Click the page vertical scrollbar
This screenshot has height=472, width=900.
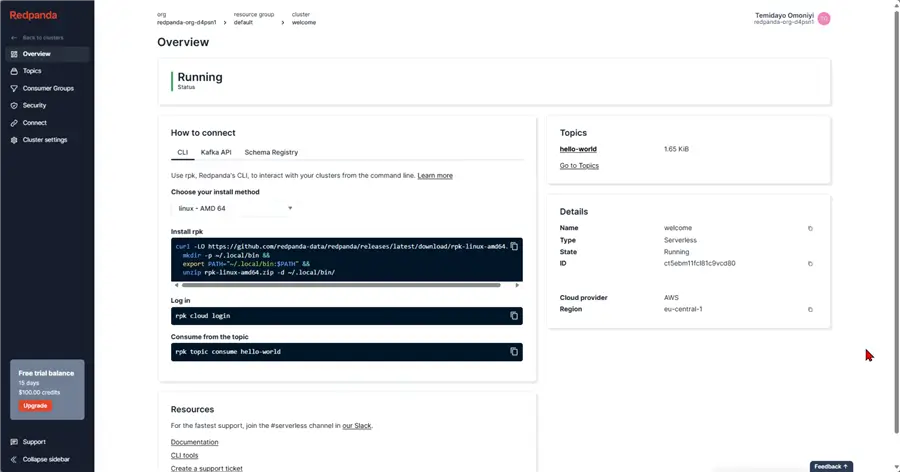click(896, 221)
